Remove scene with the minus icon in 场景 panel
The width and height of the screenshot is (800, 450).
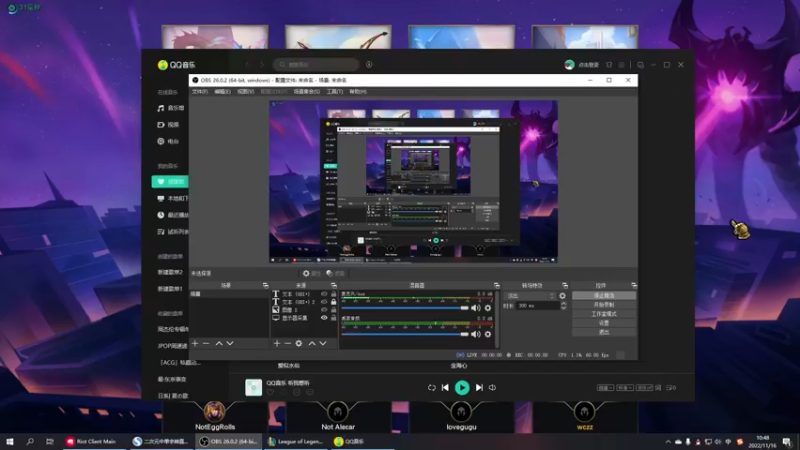pos(206,343)
